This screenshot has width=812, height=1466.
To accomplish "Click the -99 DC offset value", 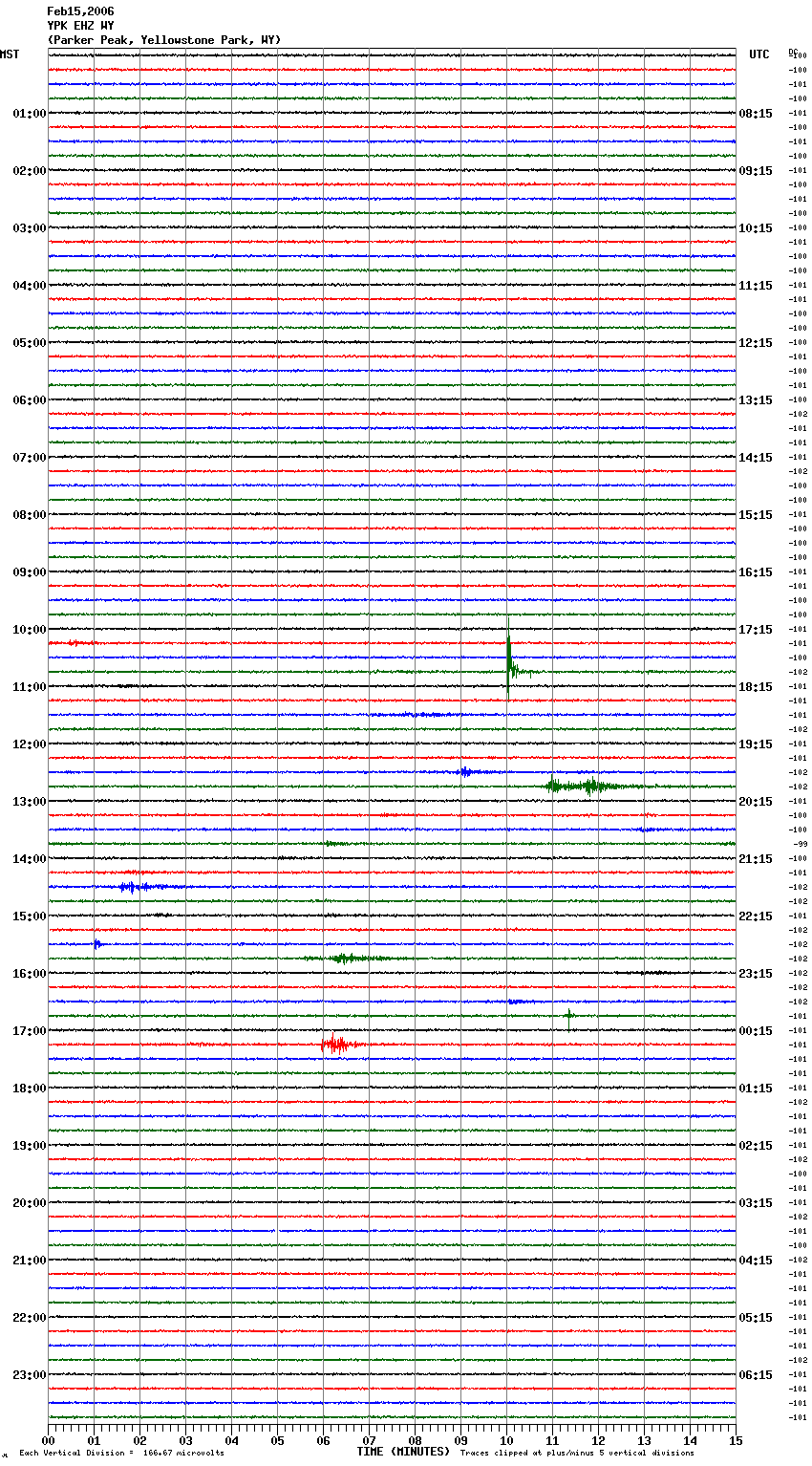I will [801, 844].
